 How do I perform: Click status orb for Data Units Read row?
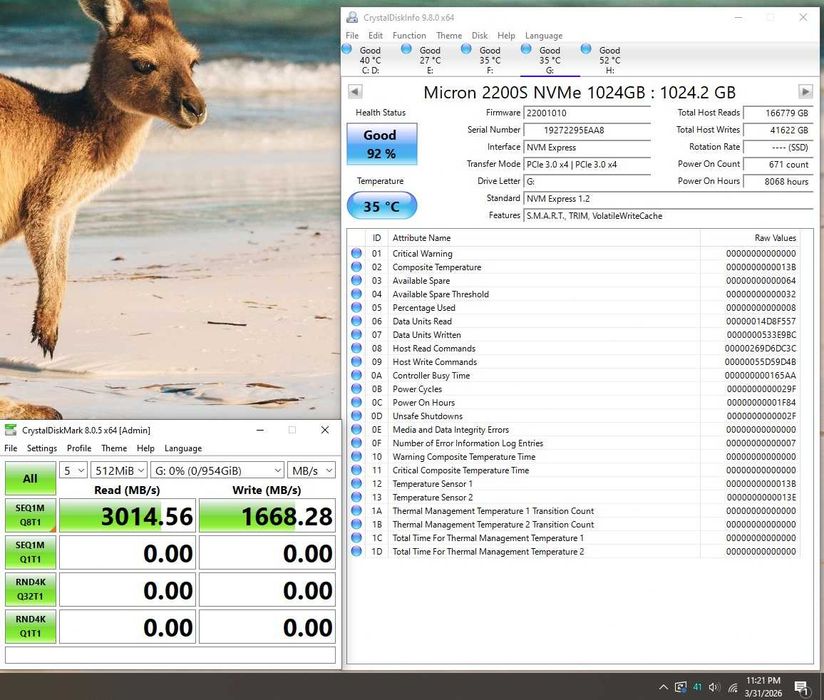356,321
